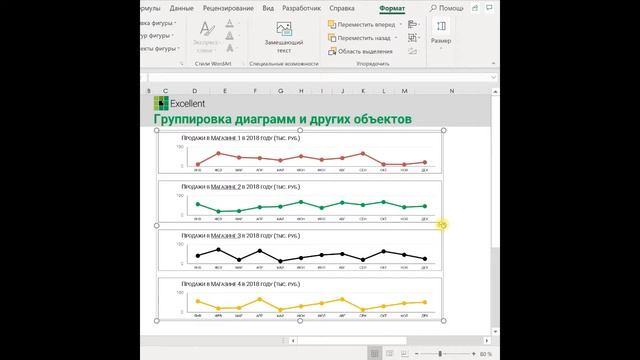
Task: Switch to Page Break Preview view
Action: tap(404, 353)
